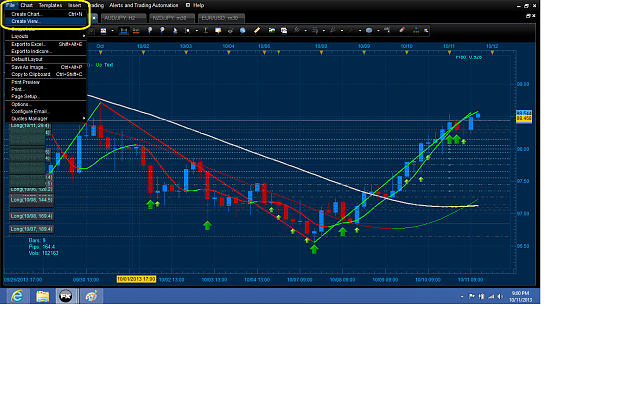
Task: Open Internet Explorer from the taskbar
Action: tap(17, 296)
